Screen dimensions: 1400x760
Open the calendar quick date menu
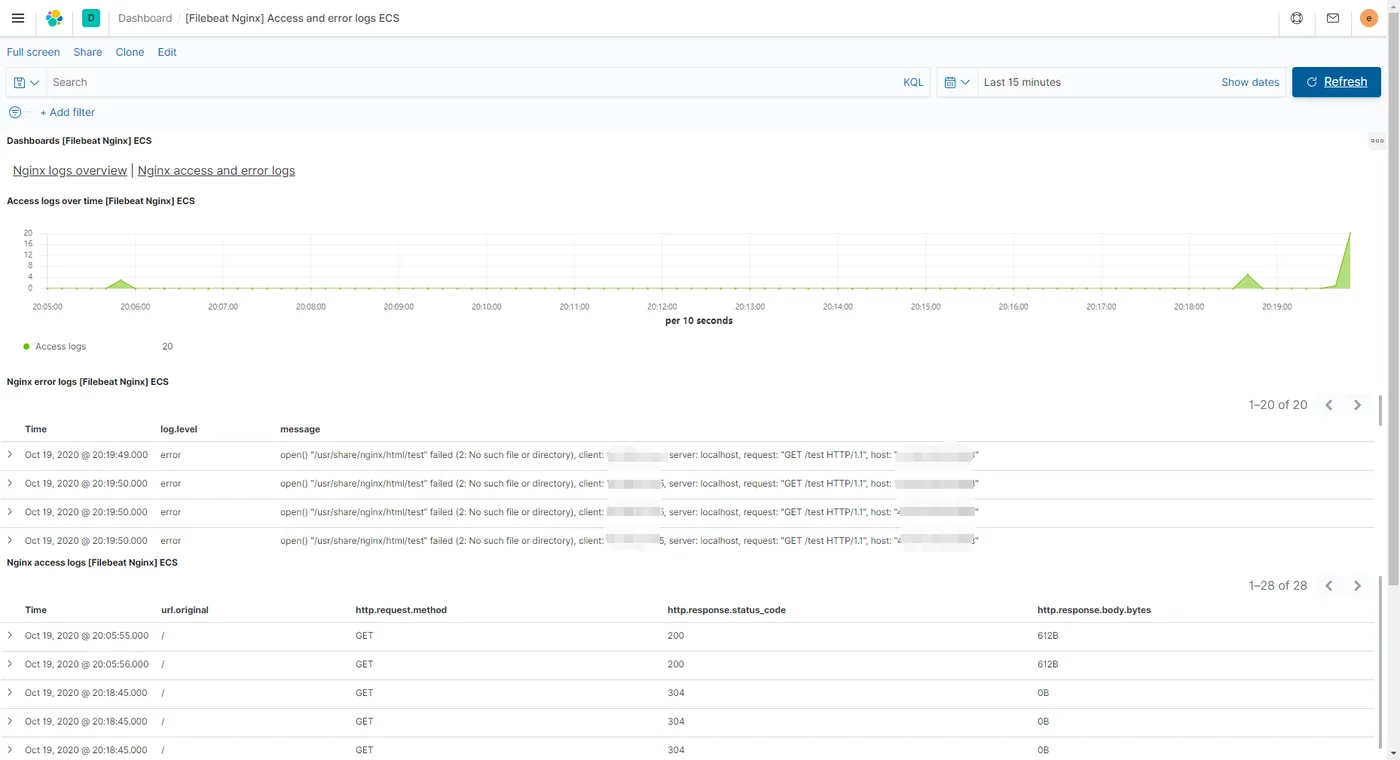[957, 82]
